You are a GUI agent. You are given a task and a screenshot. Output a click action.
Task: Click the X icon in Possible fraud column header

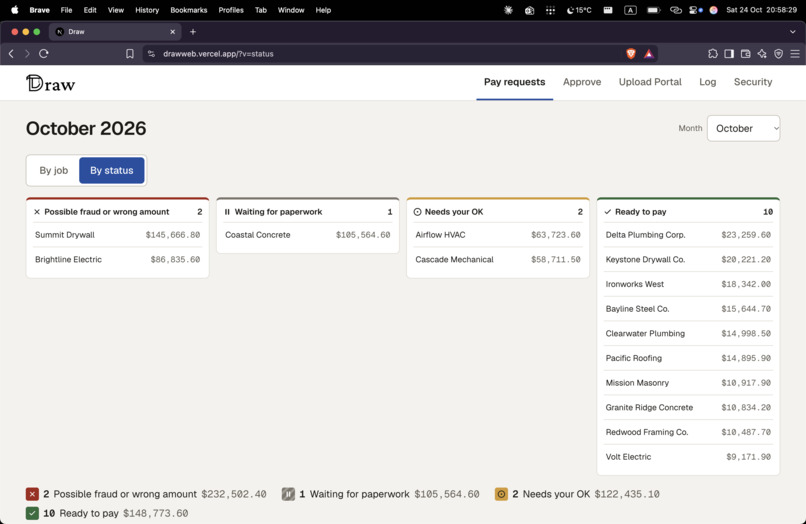[x=37, y=212]
